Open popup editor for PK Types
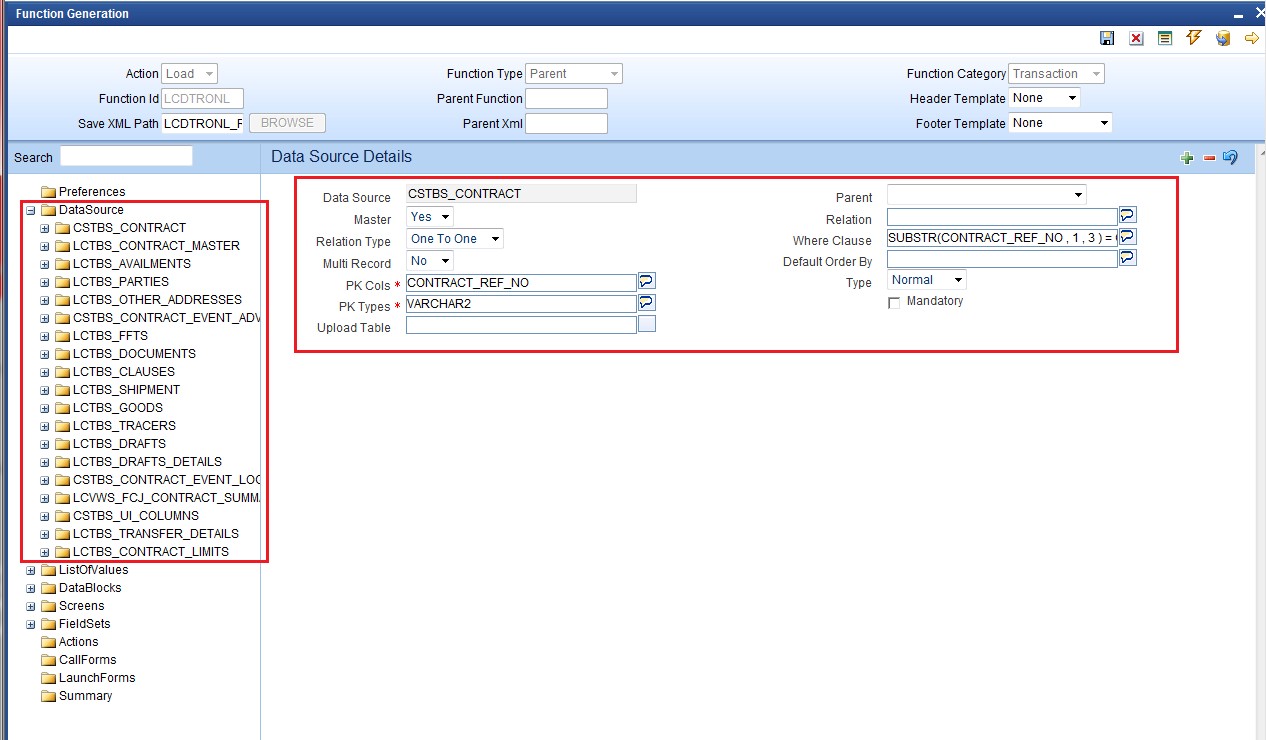Viewport: 1266px width, 740px height. pos(646,302)
